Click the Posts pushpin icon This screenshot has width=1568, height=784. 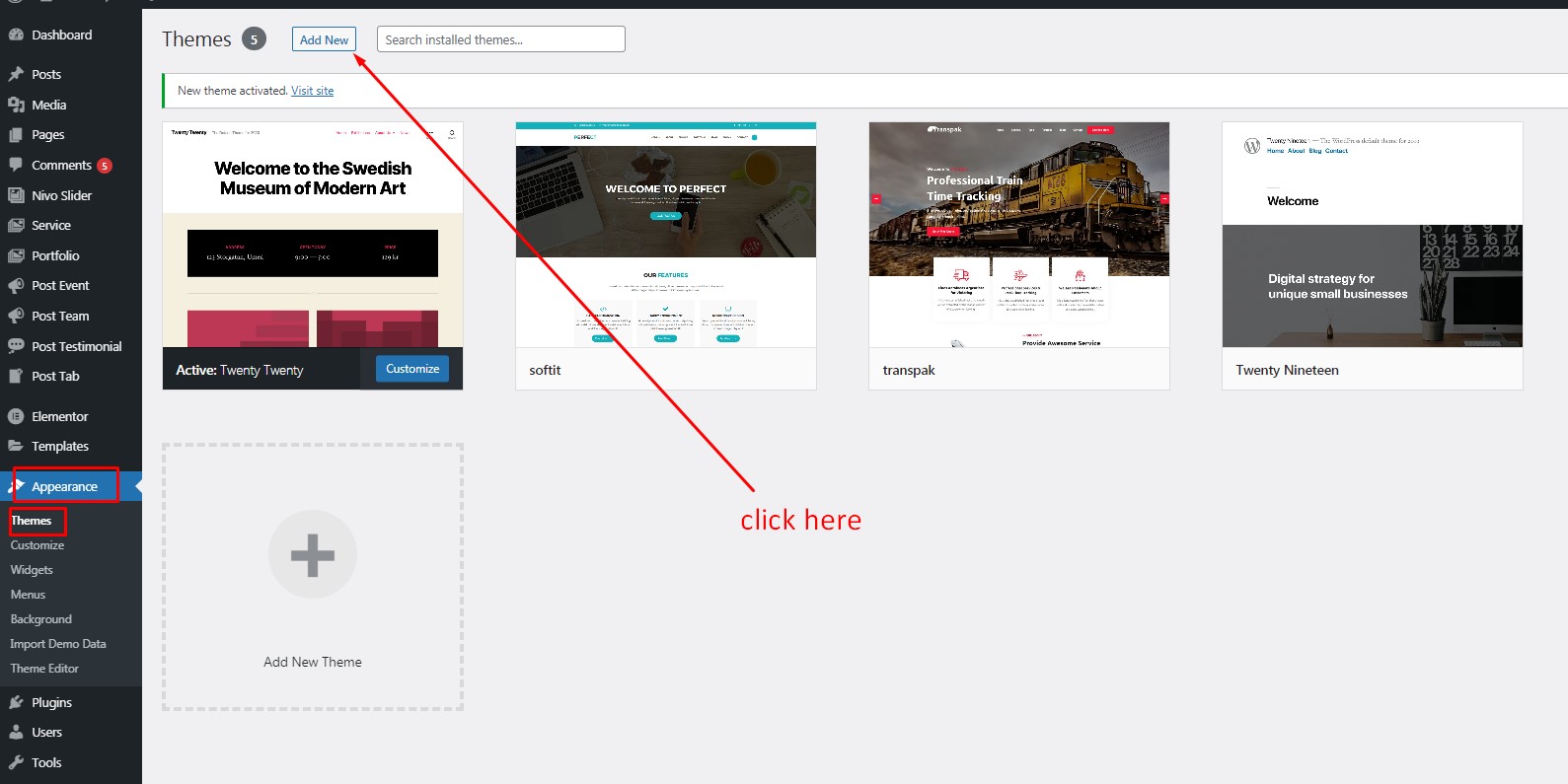pyautogui.click(x=16, y=74)
